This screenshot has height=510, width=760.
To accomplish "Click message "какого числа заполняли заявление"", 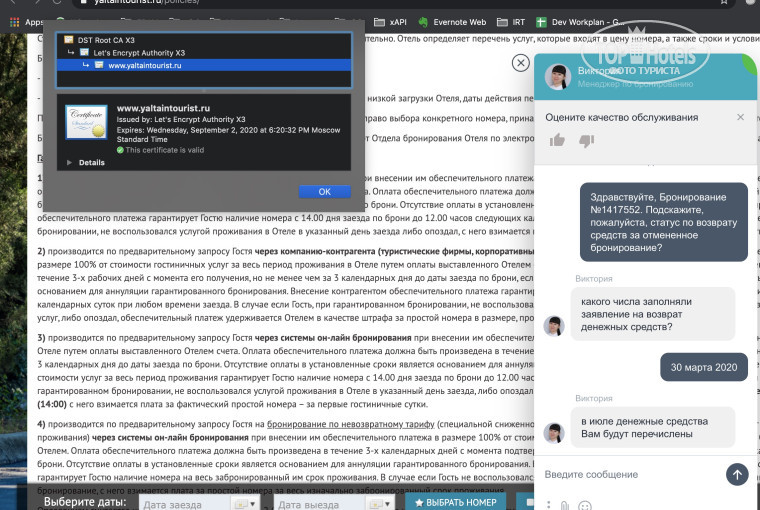I will pos(652,314).
